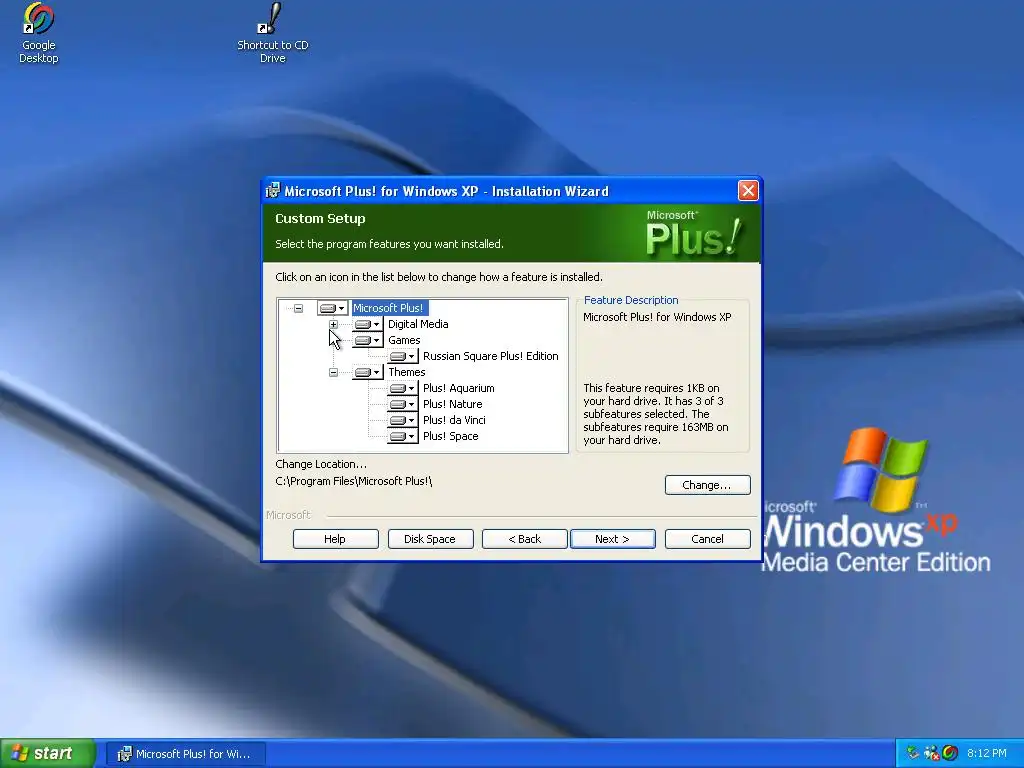Click the installer icon in title bar

point(273,191)
